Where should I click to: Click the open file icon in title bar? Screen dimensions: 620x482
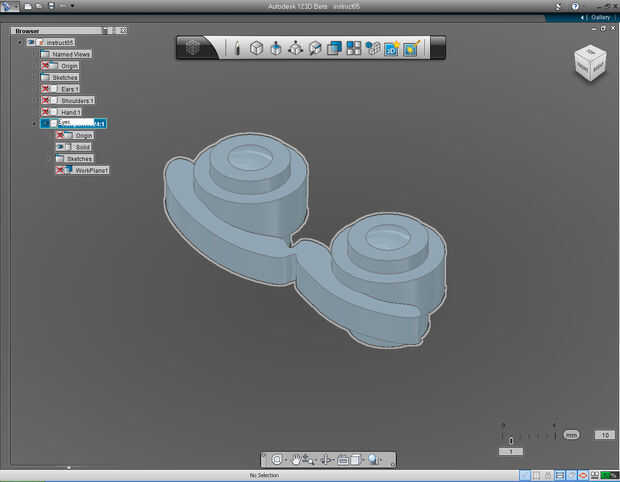tap(39, 6)
